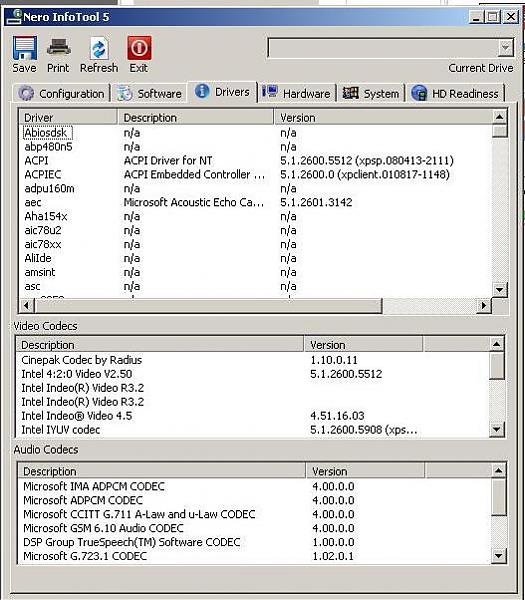Click version 5.1.2601.3142 cell

(316, 202)
